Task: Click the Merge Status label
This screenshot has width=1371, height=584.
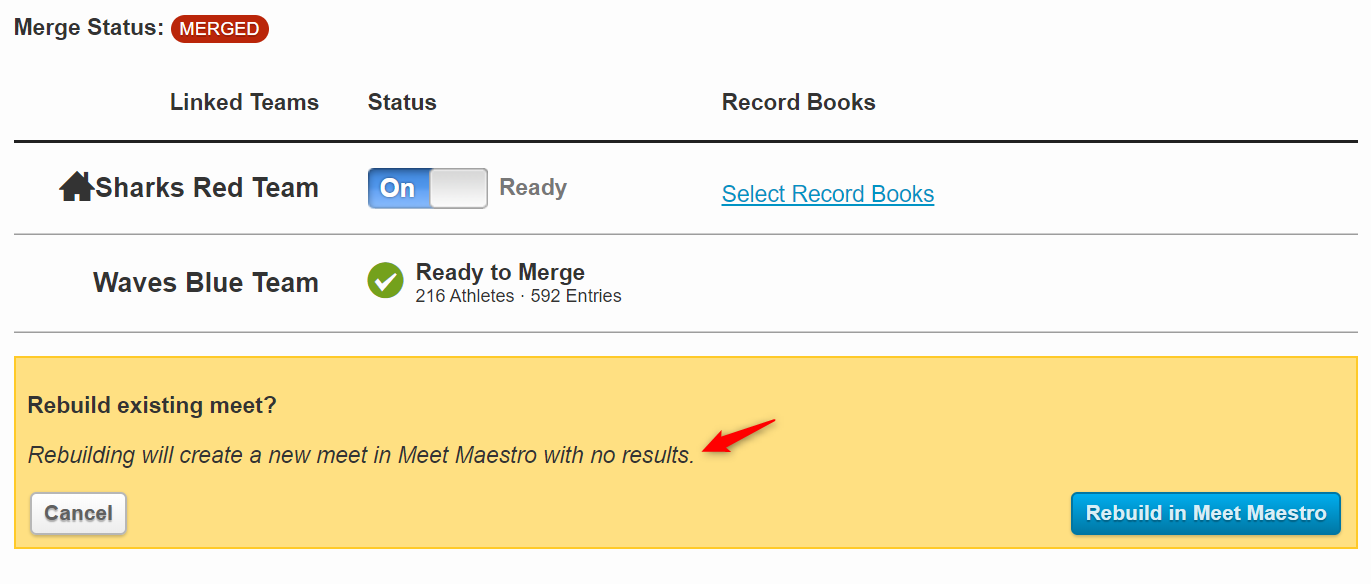Action: tap(88, 28)
